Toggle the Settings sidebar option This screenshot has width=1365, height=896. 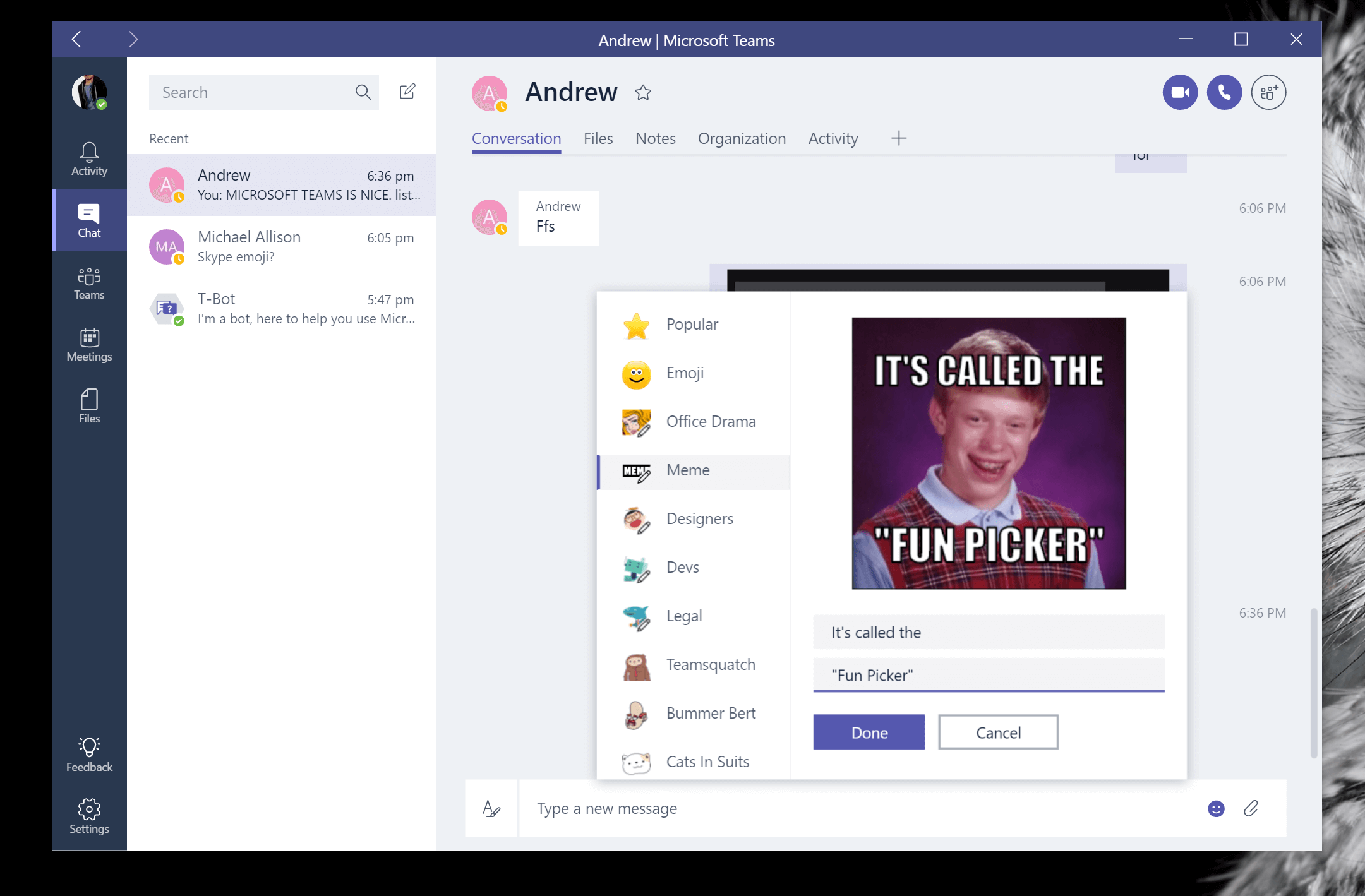coord(88,815)
